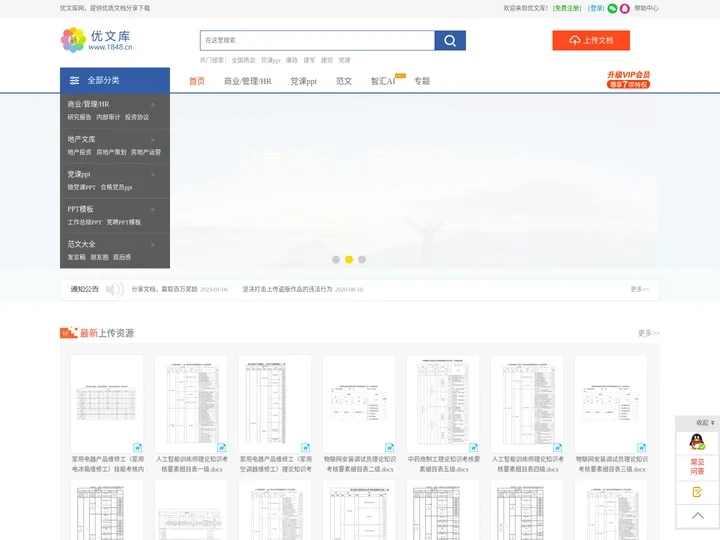
Task: Expand the 商业/管理/HR category arrow
Action: click(x=153, y=105)
